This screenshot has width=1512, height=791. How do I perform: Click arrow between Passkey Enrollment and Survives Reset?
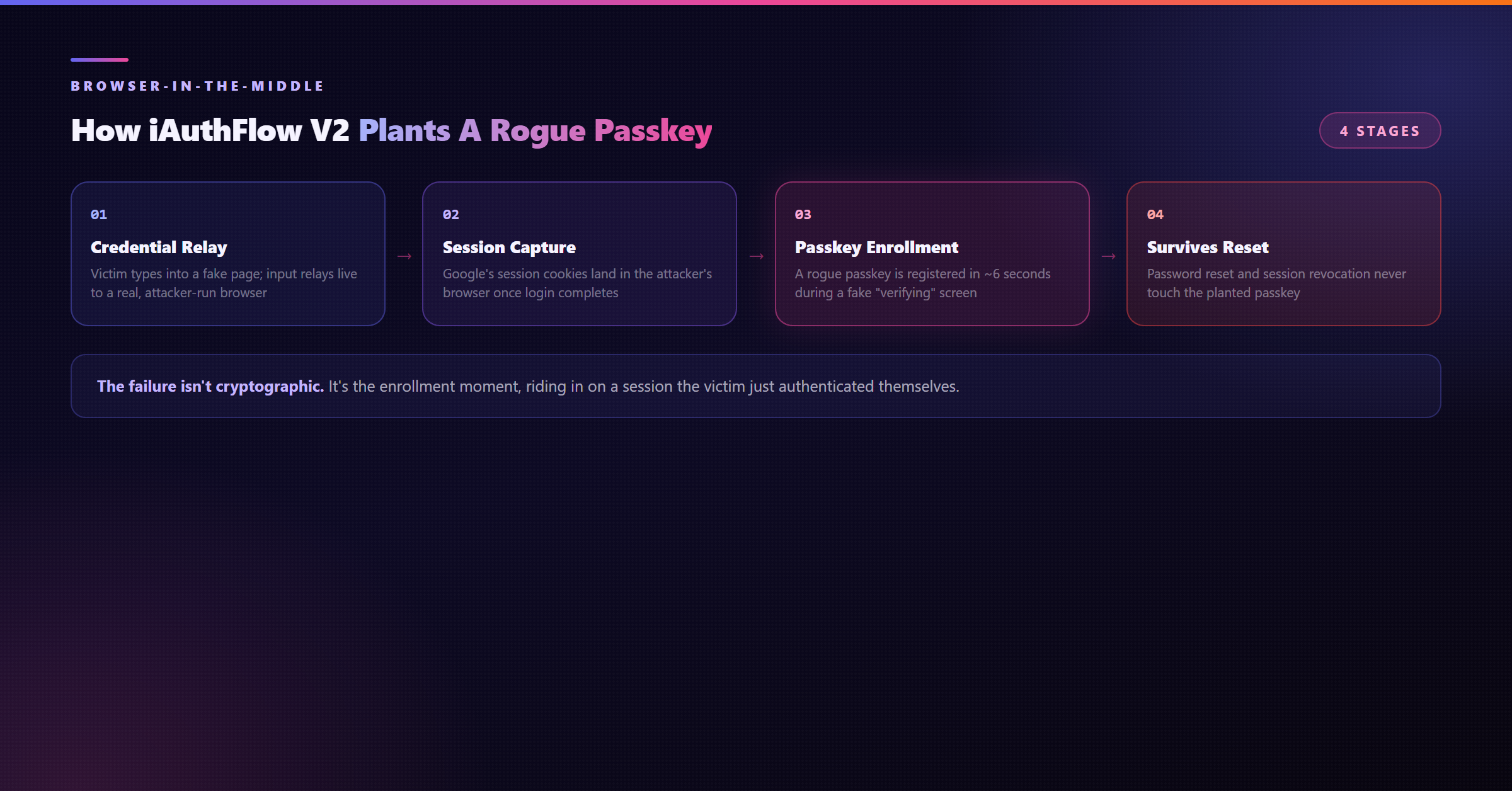[x=1109, y=256]
